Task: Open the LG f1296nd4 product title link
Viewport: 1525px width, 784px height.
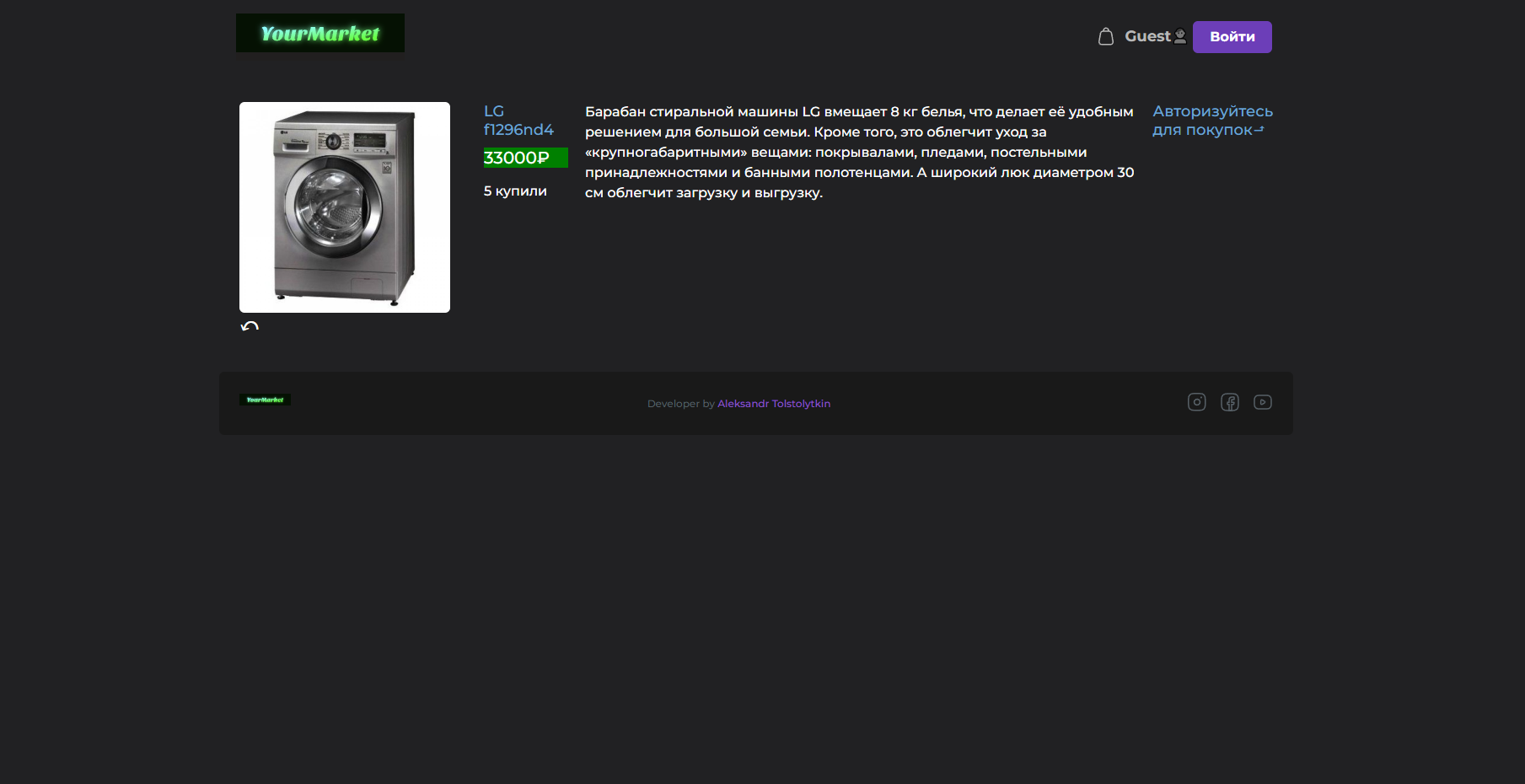Action: click(x=518, y=121)
